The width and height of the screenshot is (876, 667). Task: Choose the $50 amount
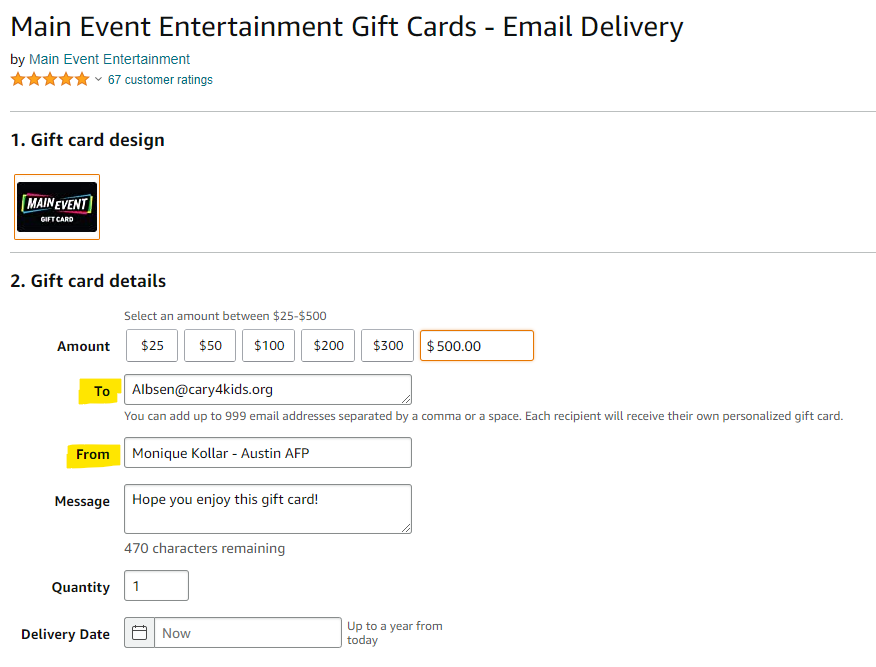tap(210, 346)
